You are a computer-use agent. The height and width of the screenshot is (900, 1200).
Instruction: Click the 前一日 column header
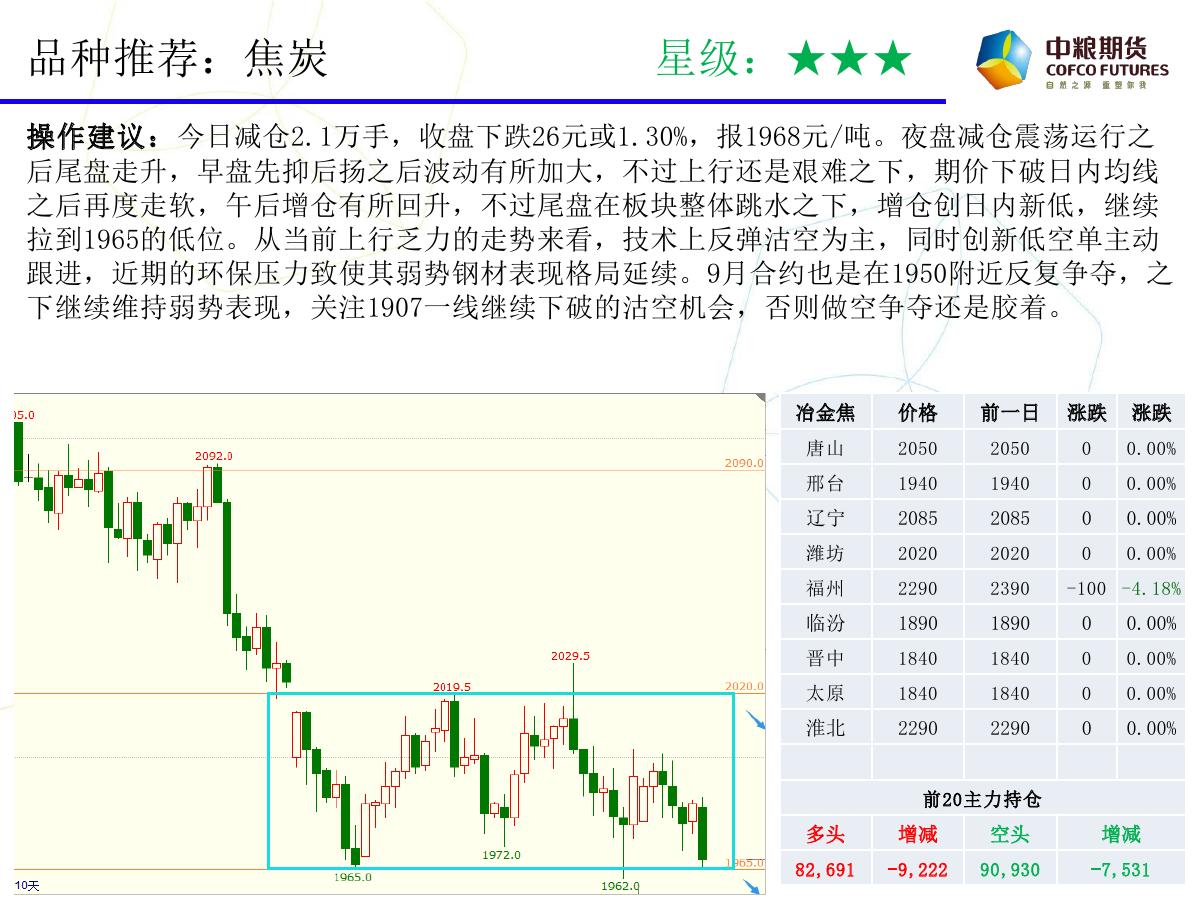(x=1009, y=413)
